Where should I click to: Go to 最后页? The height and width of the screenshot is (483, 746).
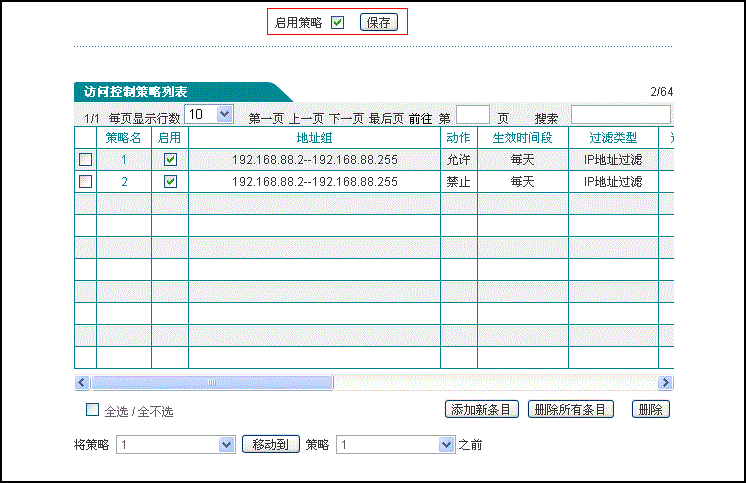click(x=386, y=118)
